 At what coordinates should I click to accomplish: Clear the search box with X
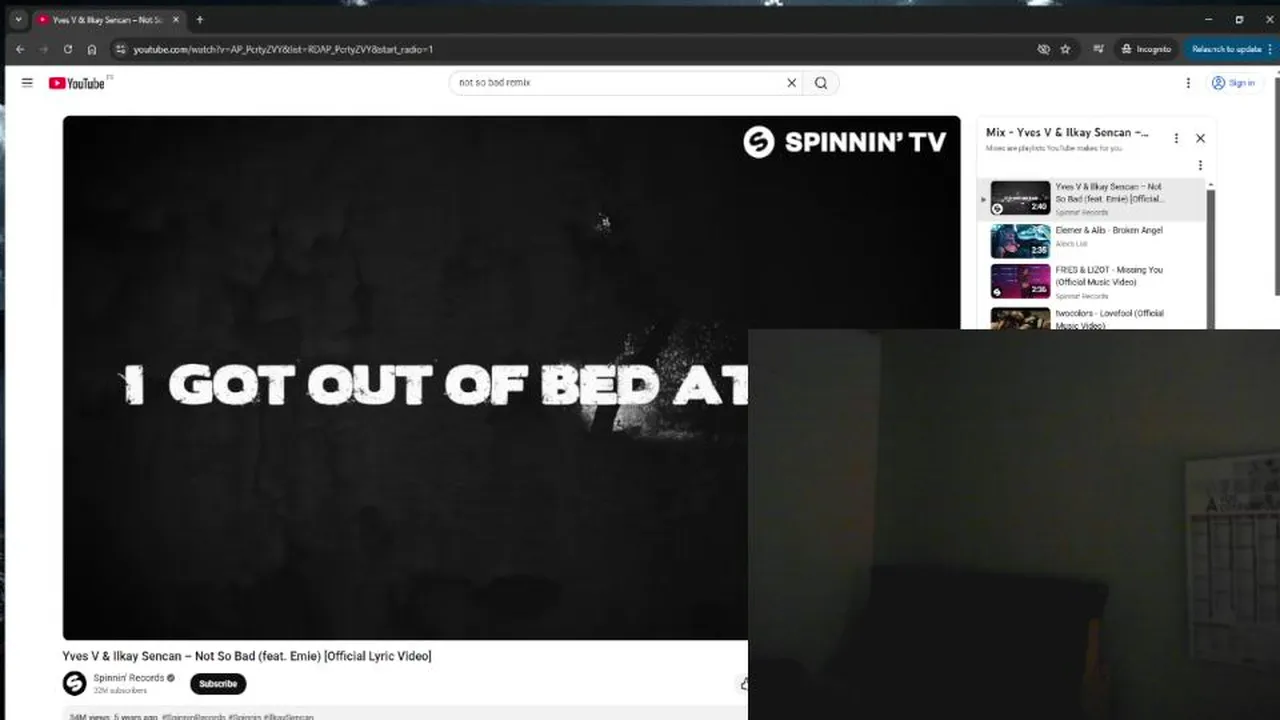(792, 83)
